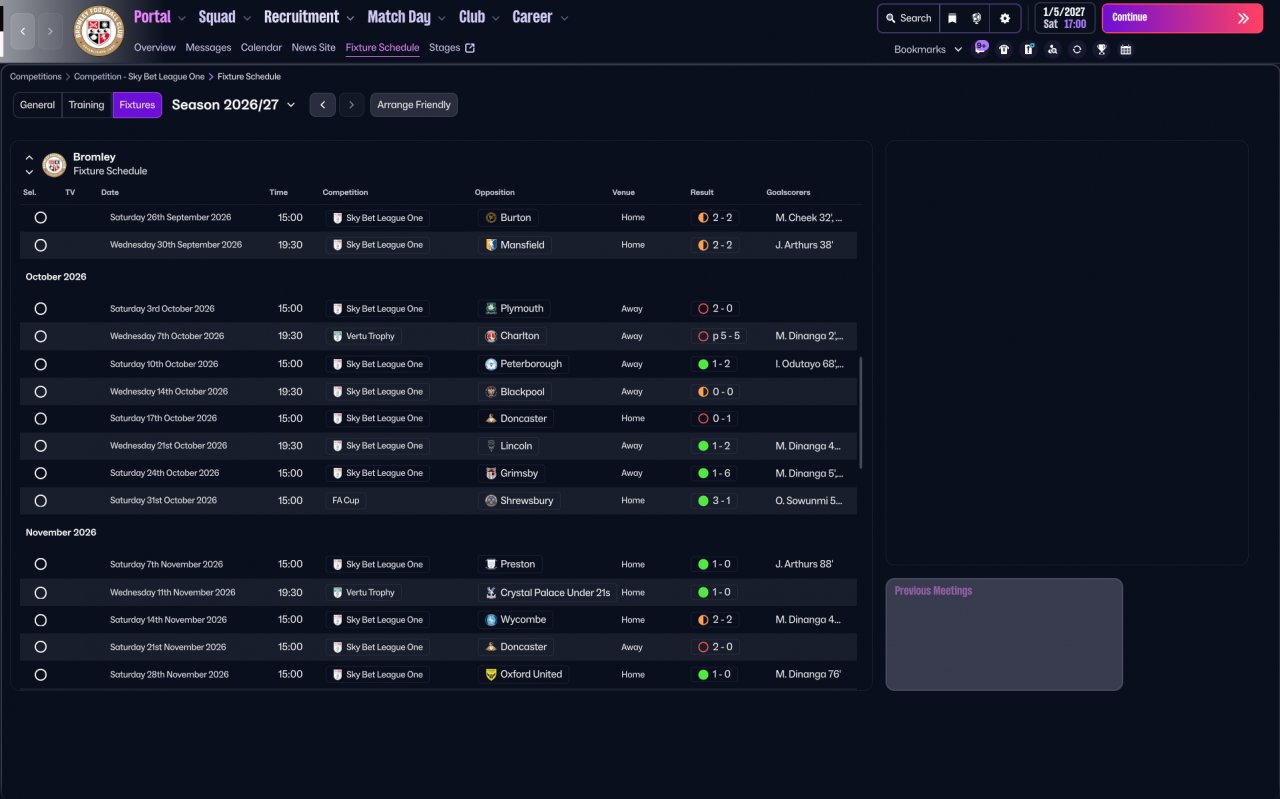Image resolution: width=1280 pixels, height=799 pixels.
Task: Open the Season 2026/27 dropdown
Action: 234,105
